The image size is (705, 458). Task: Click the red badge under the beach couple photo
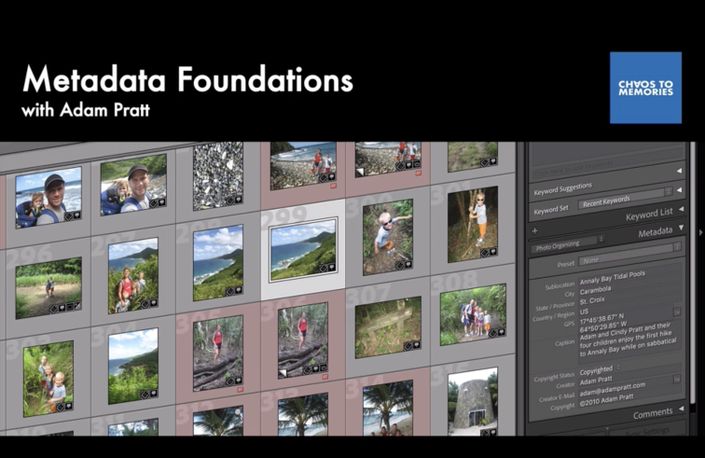(333, 185)
